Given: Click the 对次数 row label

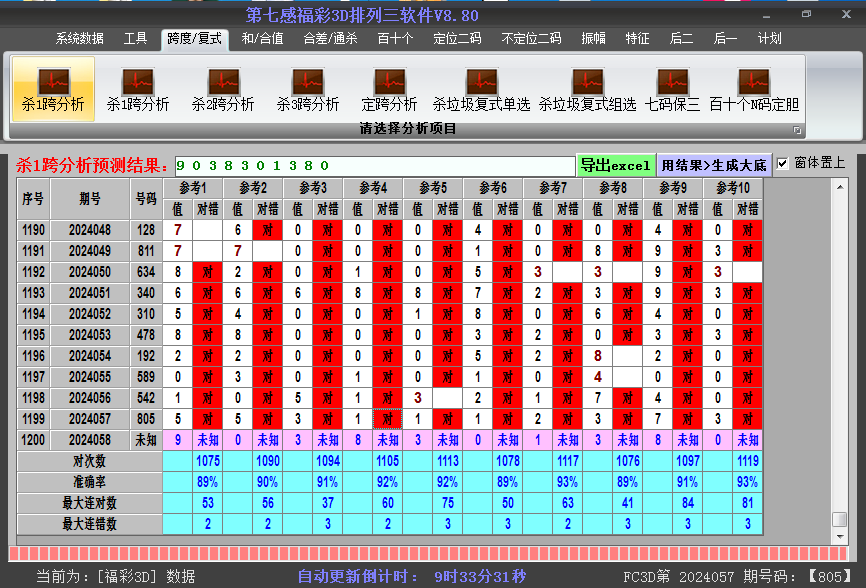Looking at the screenshot, I should click(89, 461).
